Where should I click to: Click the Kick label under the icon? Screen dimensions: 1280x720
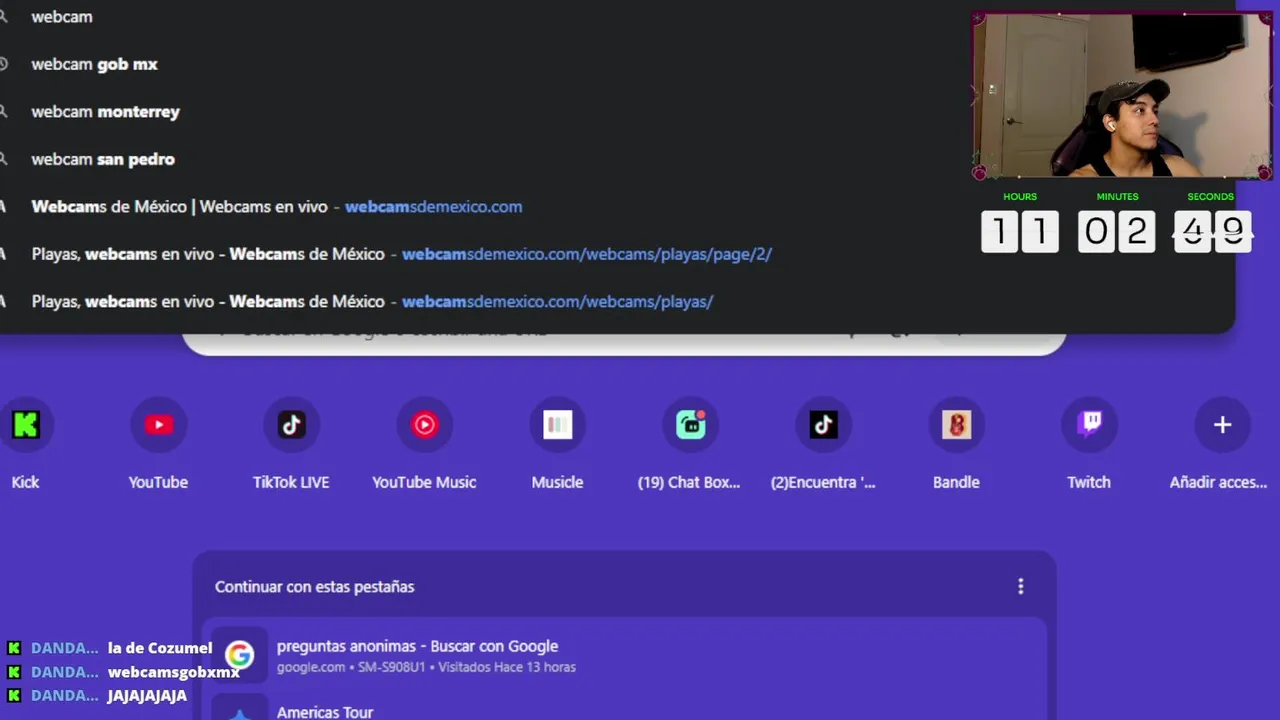[x=25, y=482]
